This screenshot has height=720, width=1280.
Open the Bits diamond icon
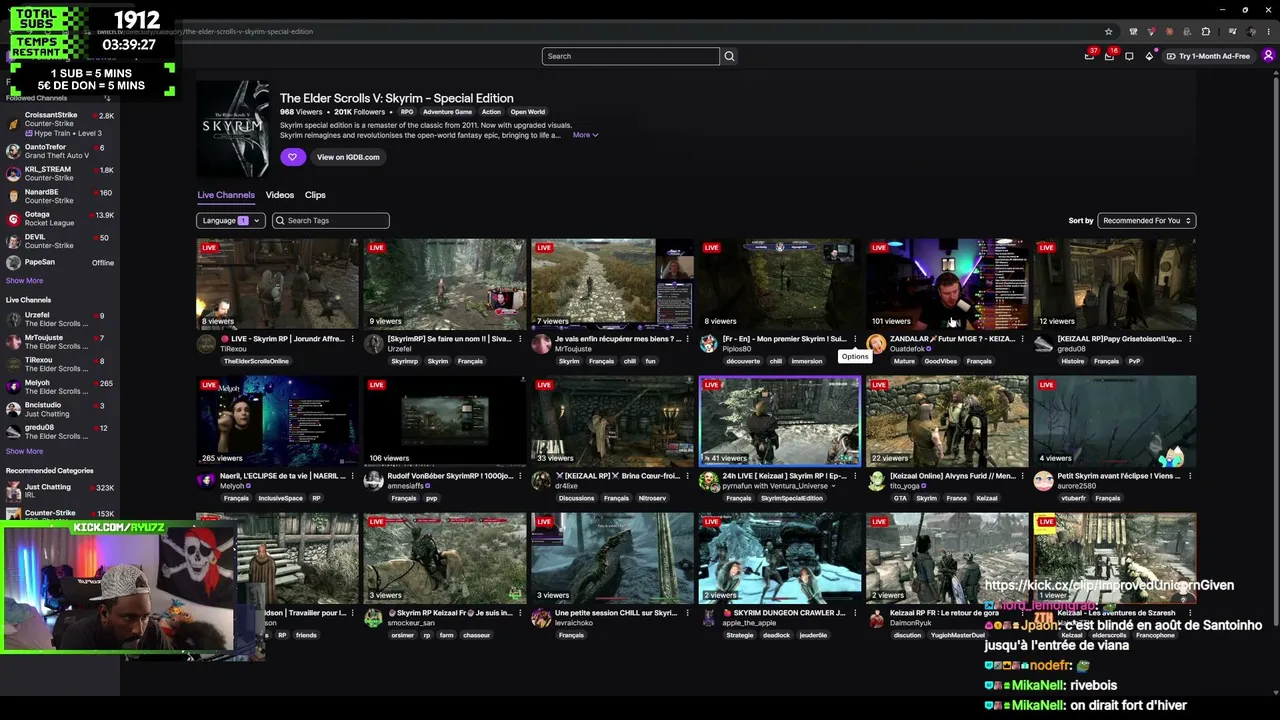click(x=1149, y=56)
